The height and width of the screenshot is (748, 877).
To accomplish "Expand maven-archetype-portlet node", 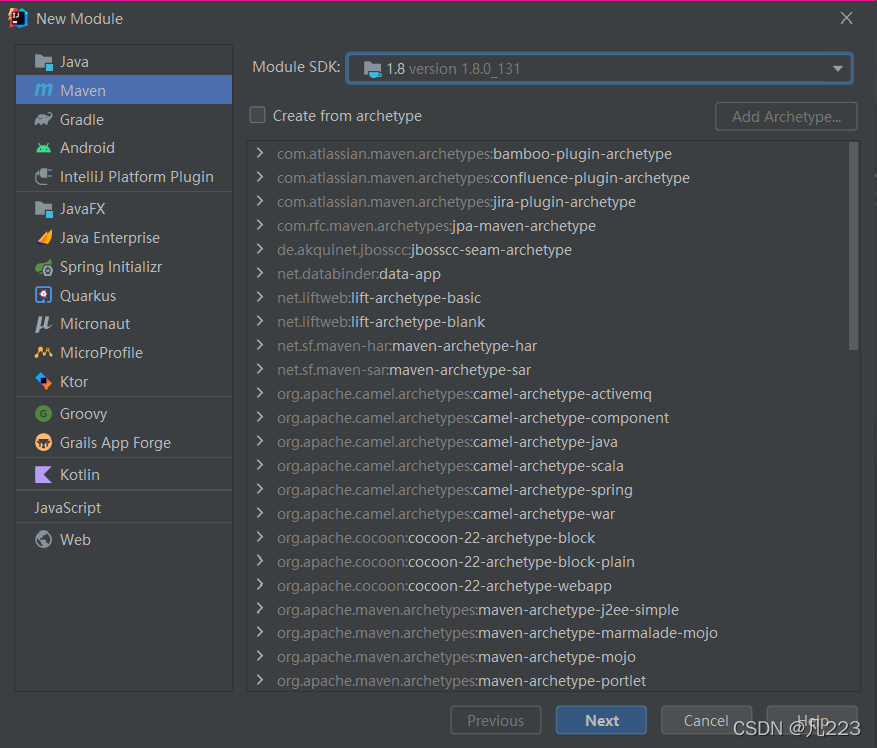I will coord(260,680).
